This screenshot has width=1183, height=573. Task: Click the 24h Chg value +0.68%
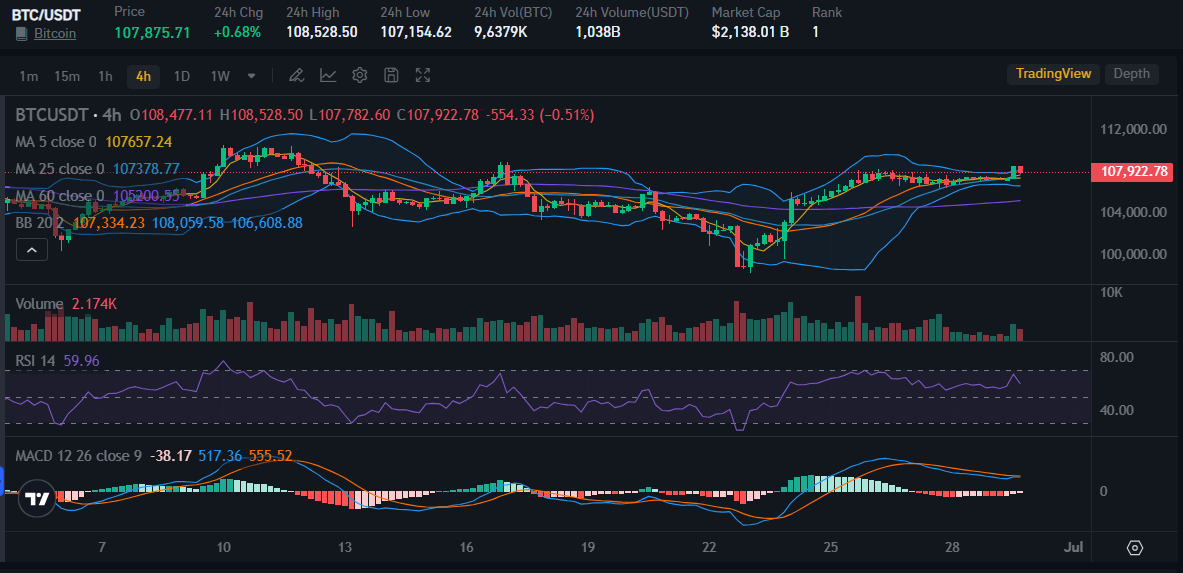[x=238, y=32]
